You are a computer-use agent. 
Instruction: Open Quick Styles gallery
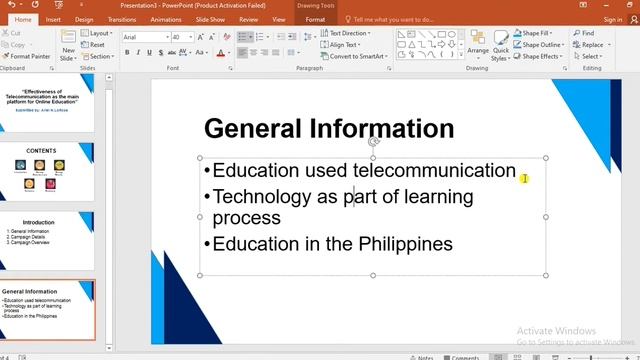[500, 46]
